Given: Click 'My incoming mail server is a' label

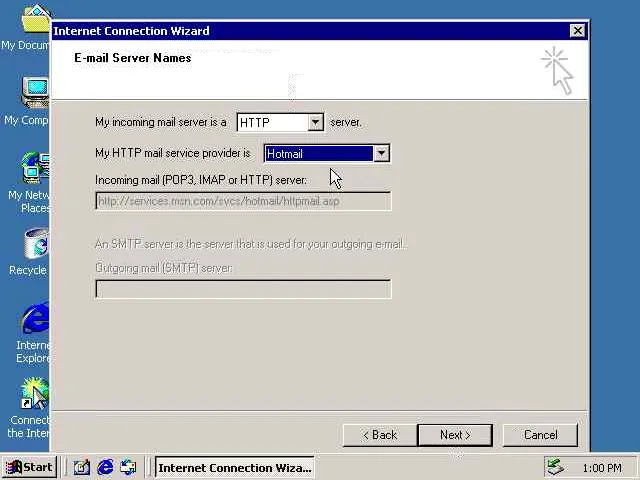Looking at the screenshot, I should (161, 122).
